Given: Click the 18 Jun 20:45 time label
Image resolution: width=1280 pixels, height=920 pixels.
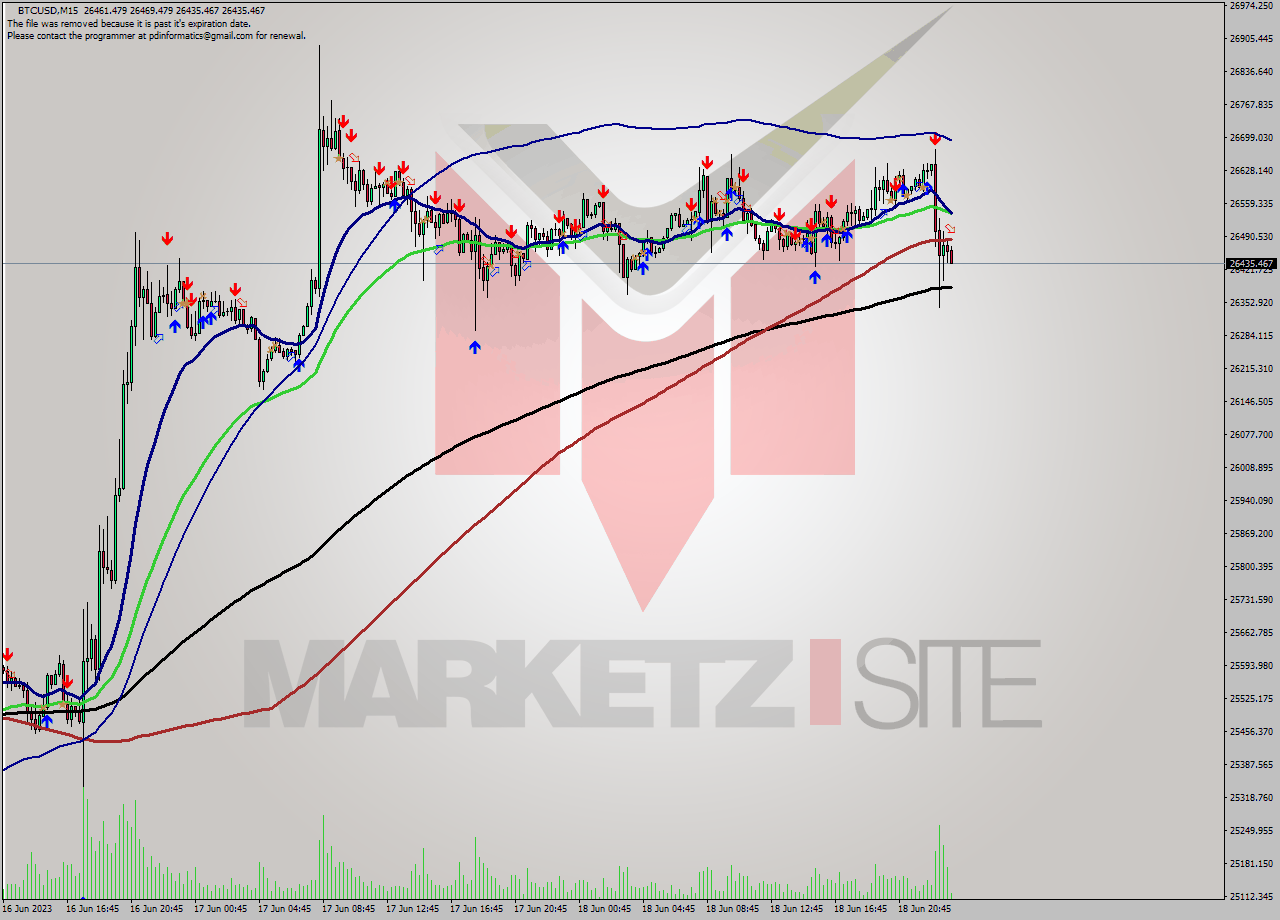Looking at the screenshot, I should pyautogui.click(x=924, y=910).
